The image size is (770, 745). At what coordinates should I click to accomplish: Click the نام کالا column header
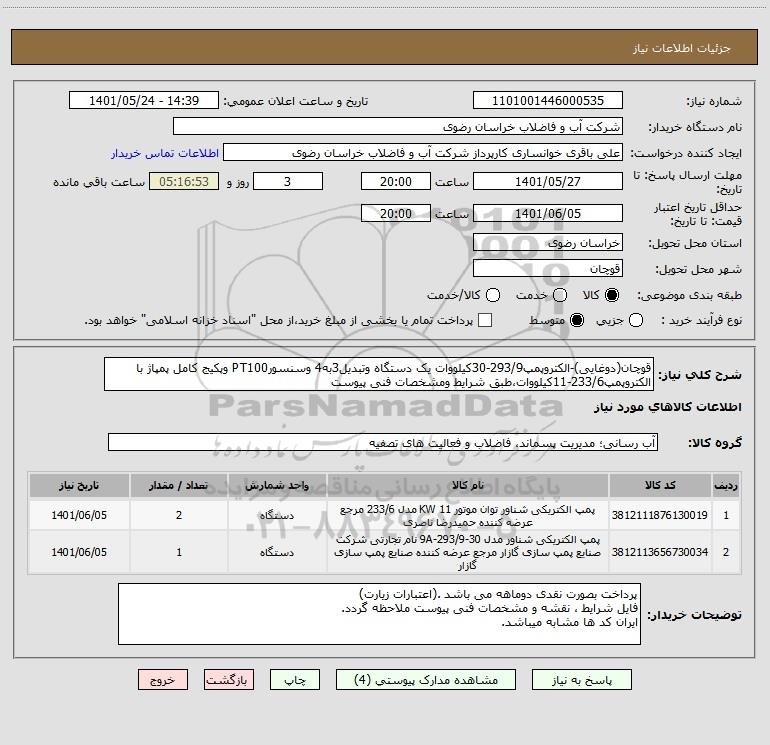(468, 485)
